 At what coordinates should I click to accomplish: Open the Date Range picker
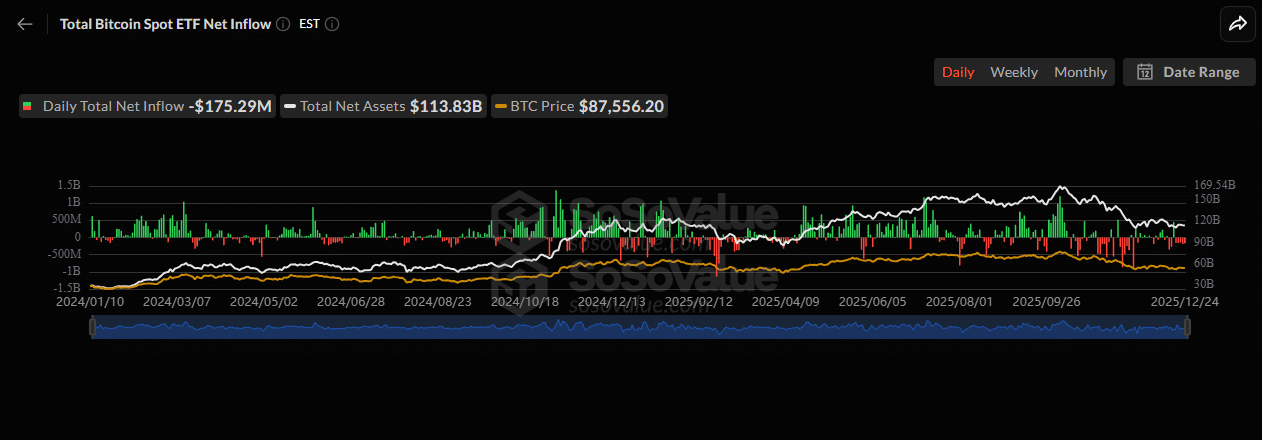(x=1189, y=72)
